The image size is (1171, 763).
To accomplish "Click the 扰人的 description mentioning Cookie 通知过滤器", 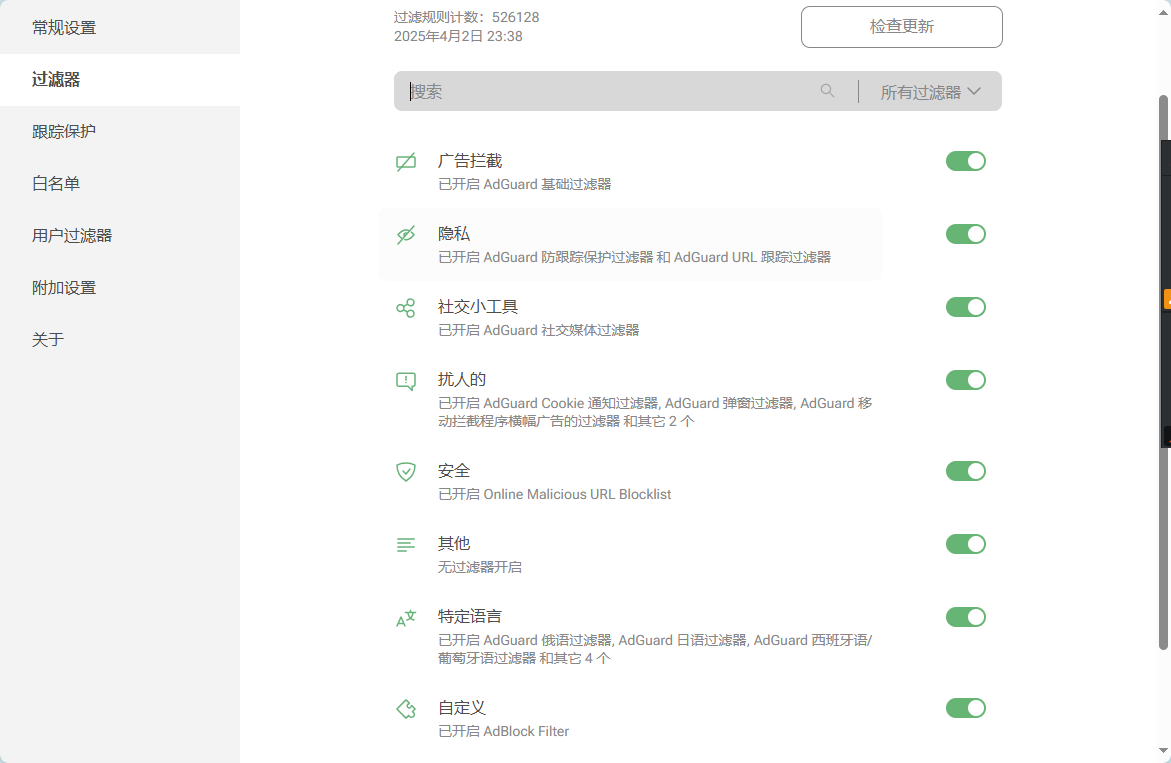I will (x=655, y=412).
